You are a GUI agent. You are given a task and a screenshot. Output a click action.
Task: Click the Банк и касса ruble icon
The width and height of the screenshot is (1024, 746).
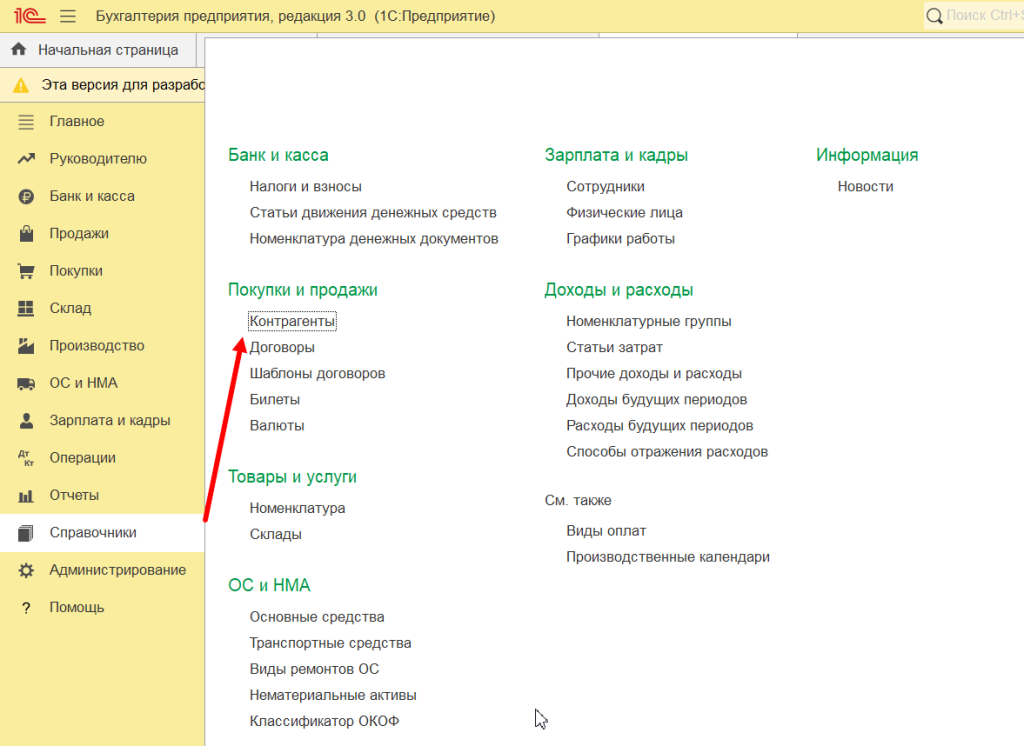(27, 196)
